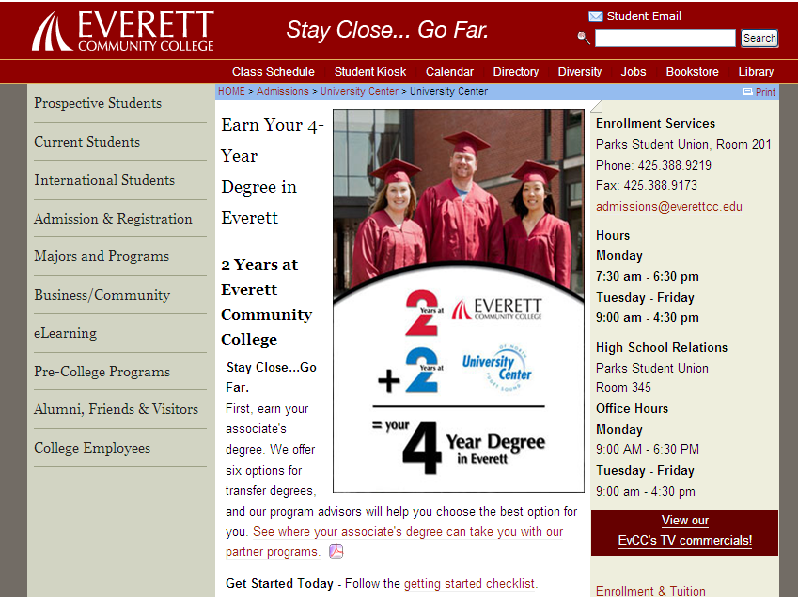This screenshot has height=600, width=800.
Task: Open eLearning in the sidebar
Action: [x=65, y=333]
